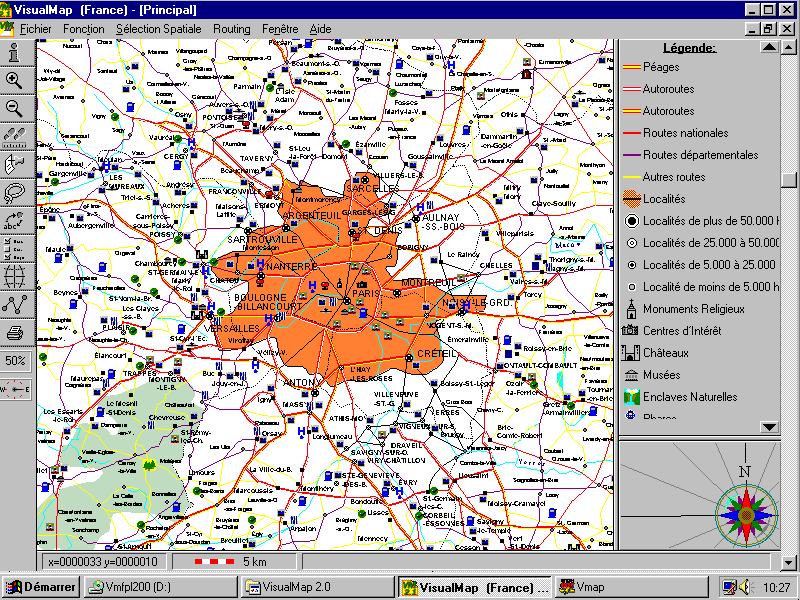The image size is (800, 600).
Task: Click the 50% zoom level button
Action: pyautogui.click(x=15, y=361)
